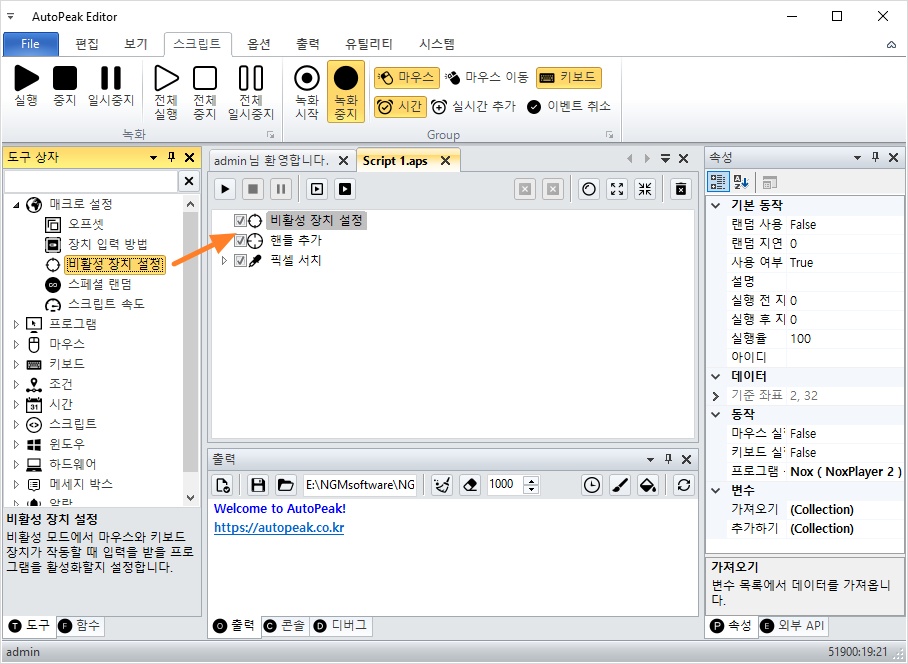Viewport: 908px width, 664px height.
Task: Toggle 키보드 recording option
Action: tap(569, 78)
